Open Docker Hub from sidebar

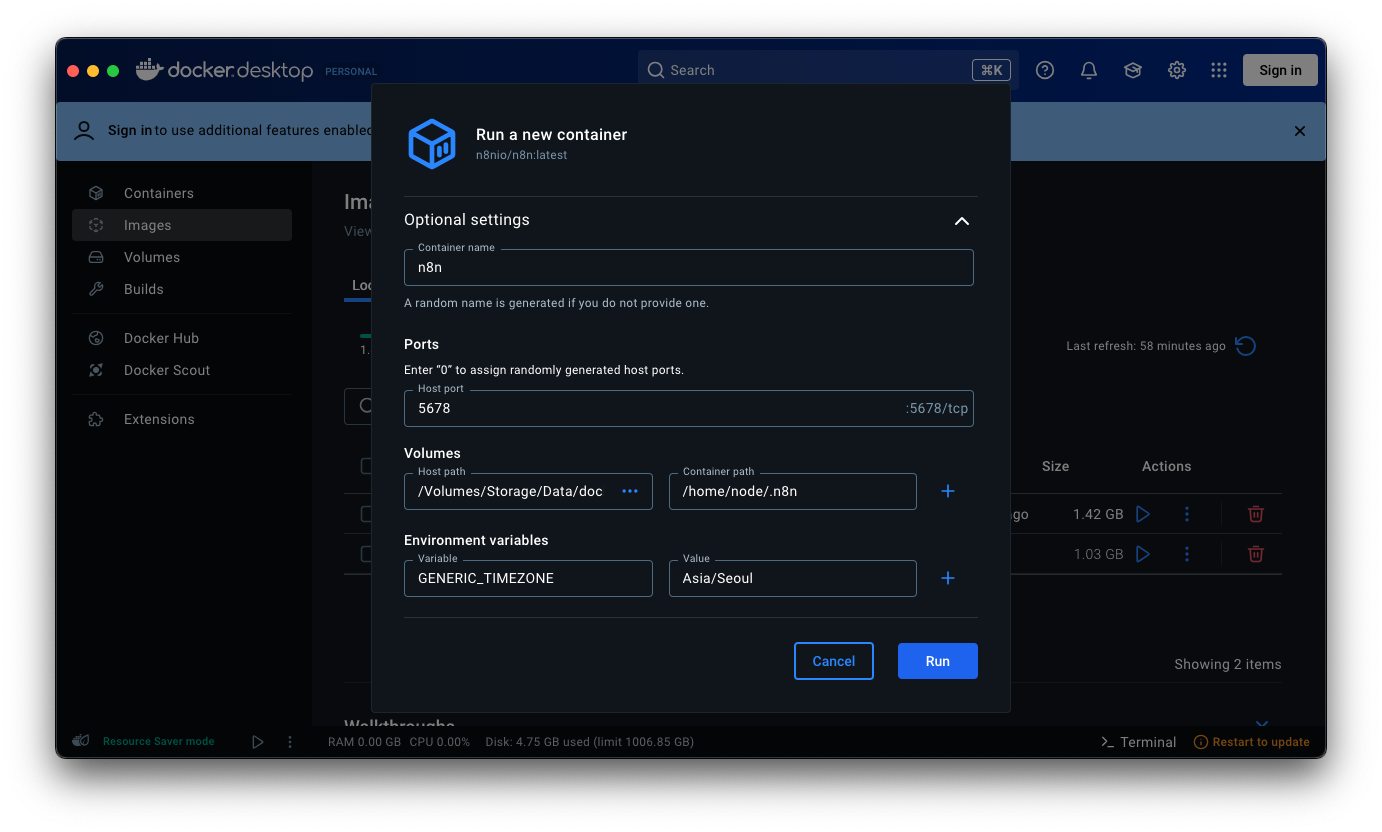click(x=182, y=338)
